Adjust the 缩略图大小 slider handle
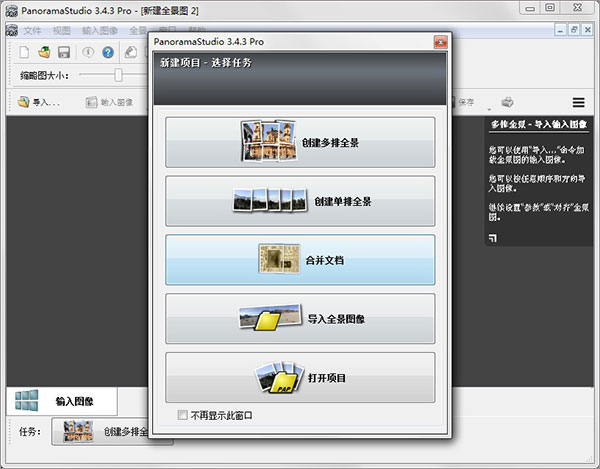 pos(118,75)
